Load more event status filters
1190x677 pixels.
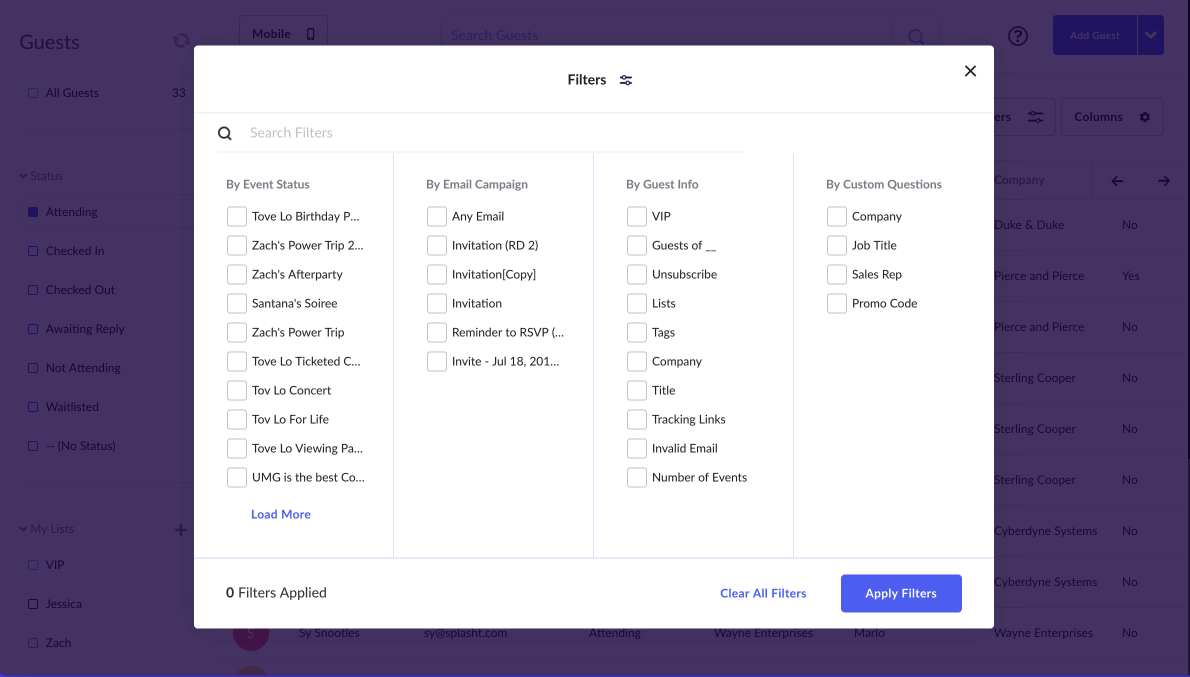tap(281, 514)
